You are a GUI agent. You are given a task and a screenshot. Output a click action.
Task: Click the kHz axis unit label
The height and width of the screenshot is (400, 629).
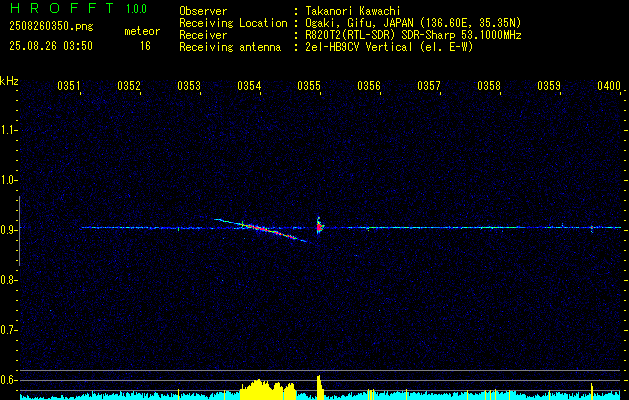point(9,81)
